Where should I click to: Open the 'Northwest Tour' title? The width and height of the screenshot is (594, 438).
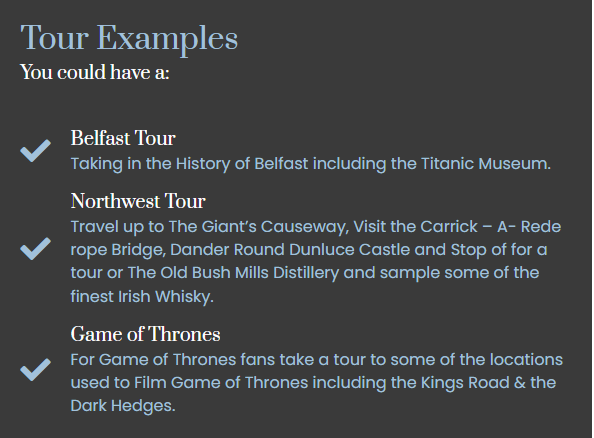138,201
